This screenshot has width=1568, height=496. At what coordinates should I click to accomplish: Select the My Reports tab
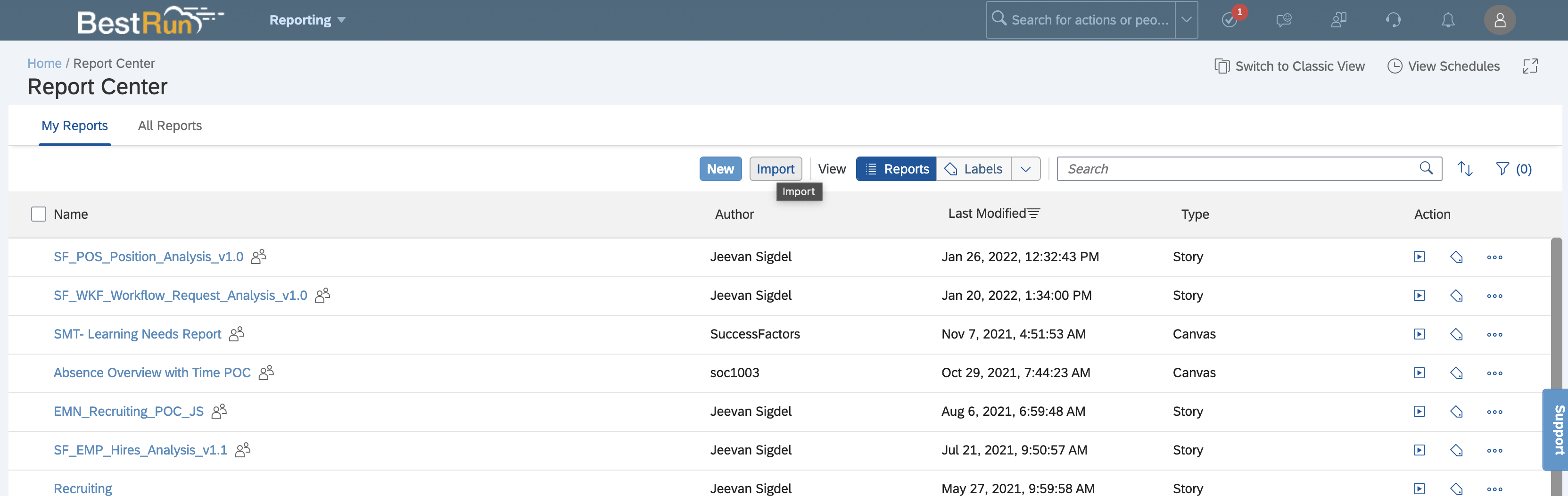(x=74, y=125)
